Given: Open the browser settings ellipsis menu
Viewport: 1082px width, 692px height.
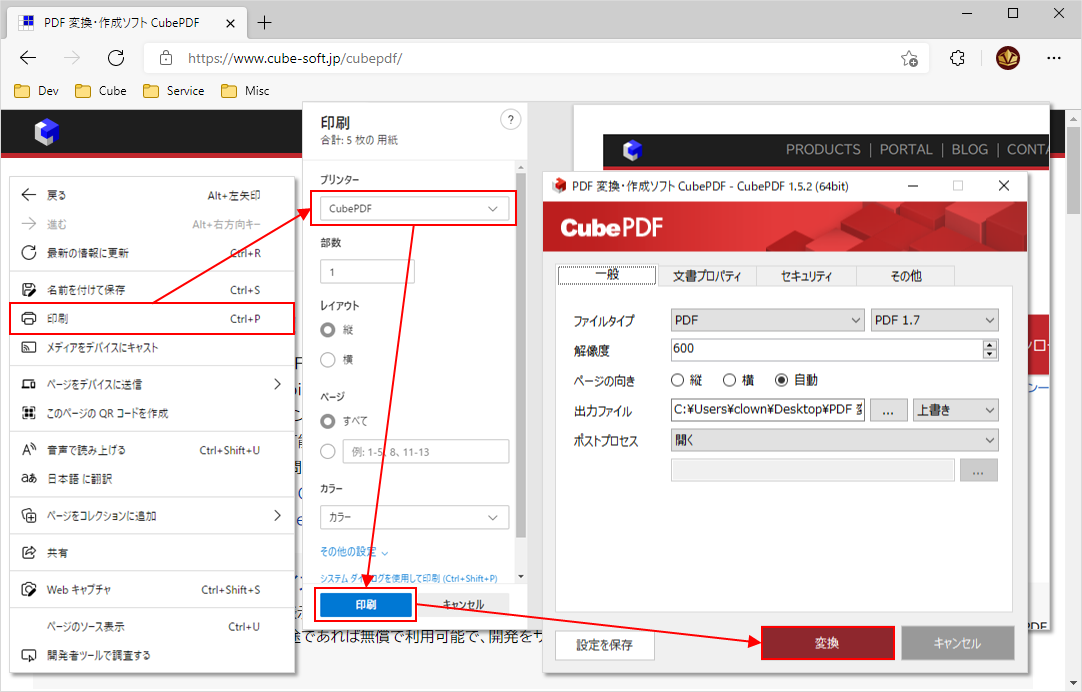Looking at the screenshot, I should click(x=1054, y=58).
